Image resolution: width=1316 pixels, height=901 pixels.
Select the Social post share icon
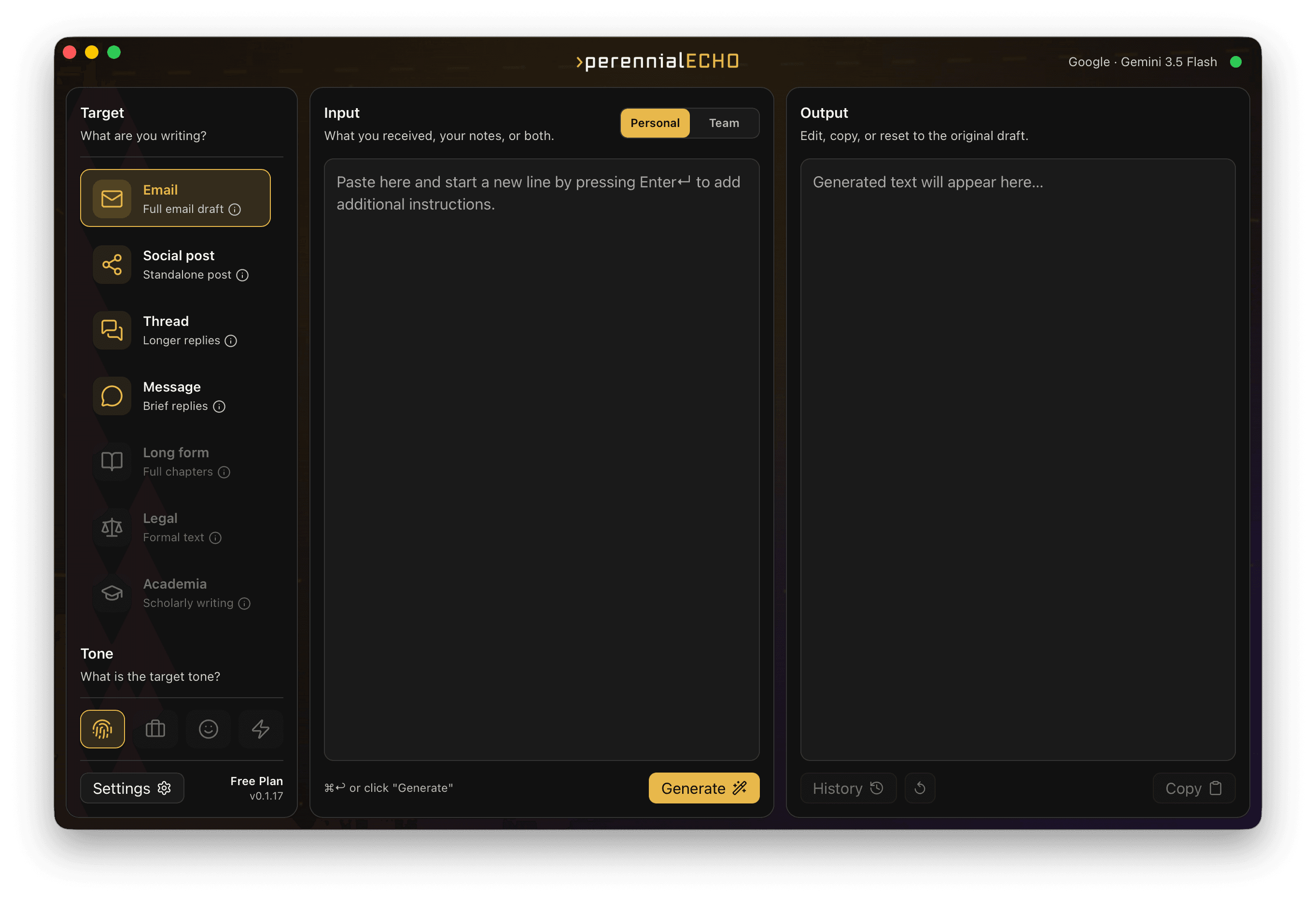(x=112, y=265)
